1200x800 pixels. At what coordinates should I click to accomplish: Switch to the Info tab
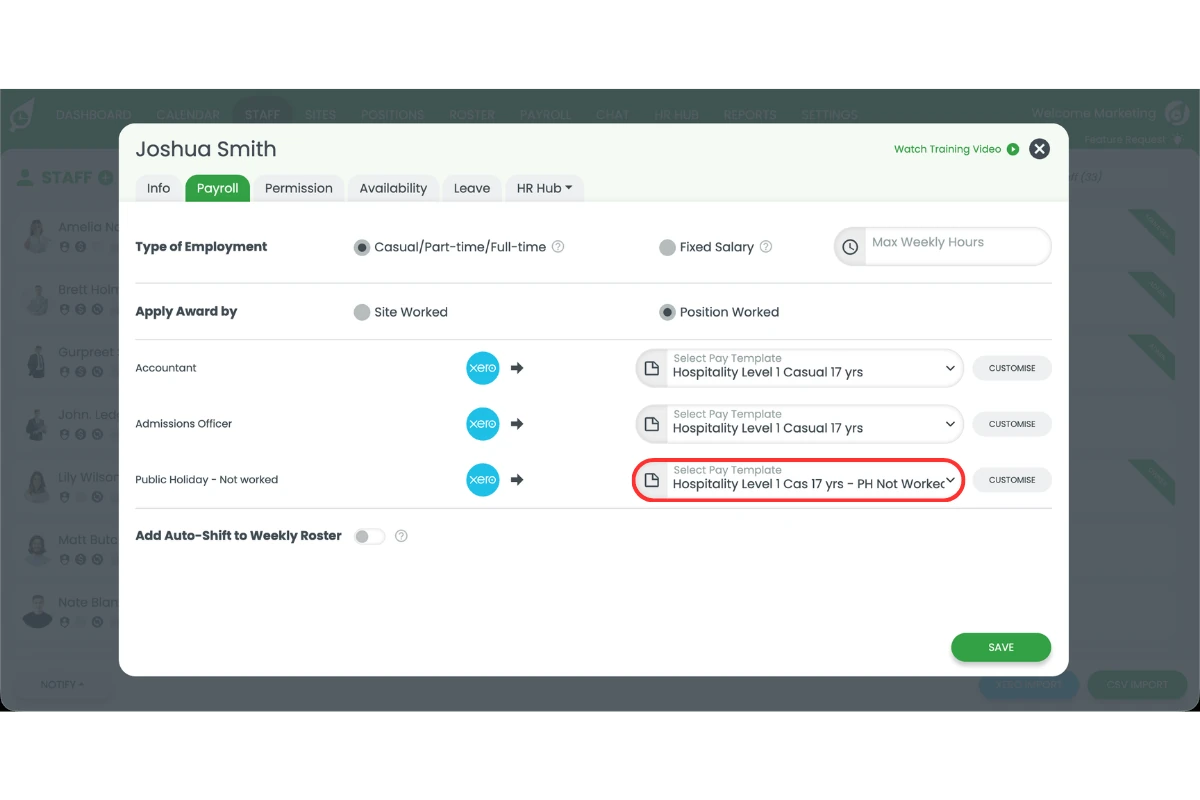(158, 188)
